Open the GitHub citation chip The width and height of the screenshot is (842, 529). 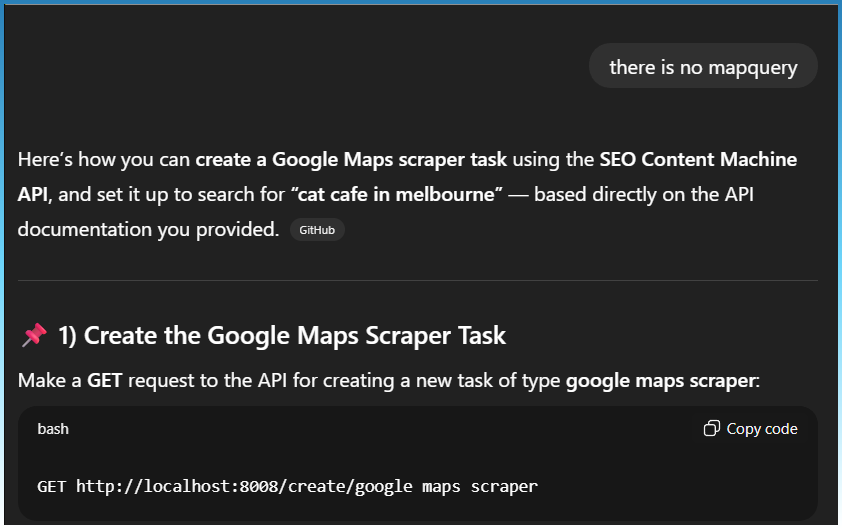coord(317,230)
